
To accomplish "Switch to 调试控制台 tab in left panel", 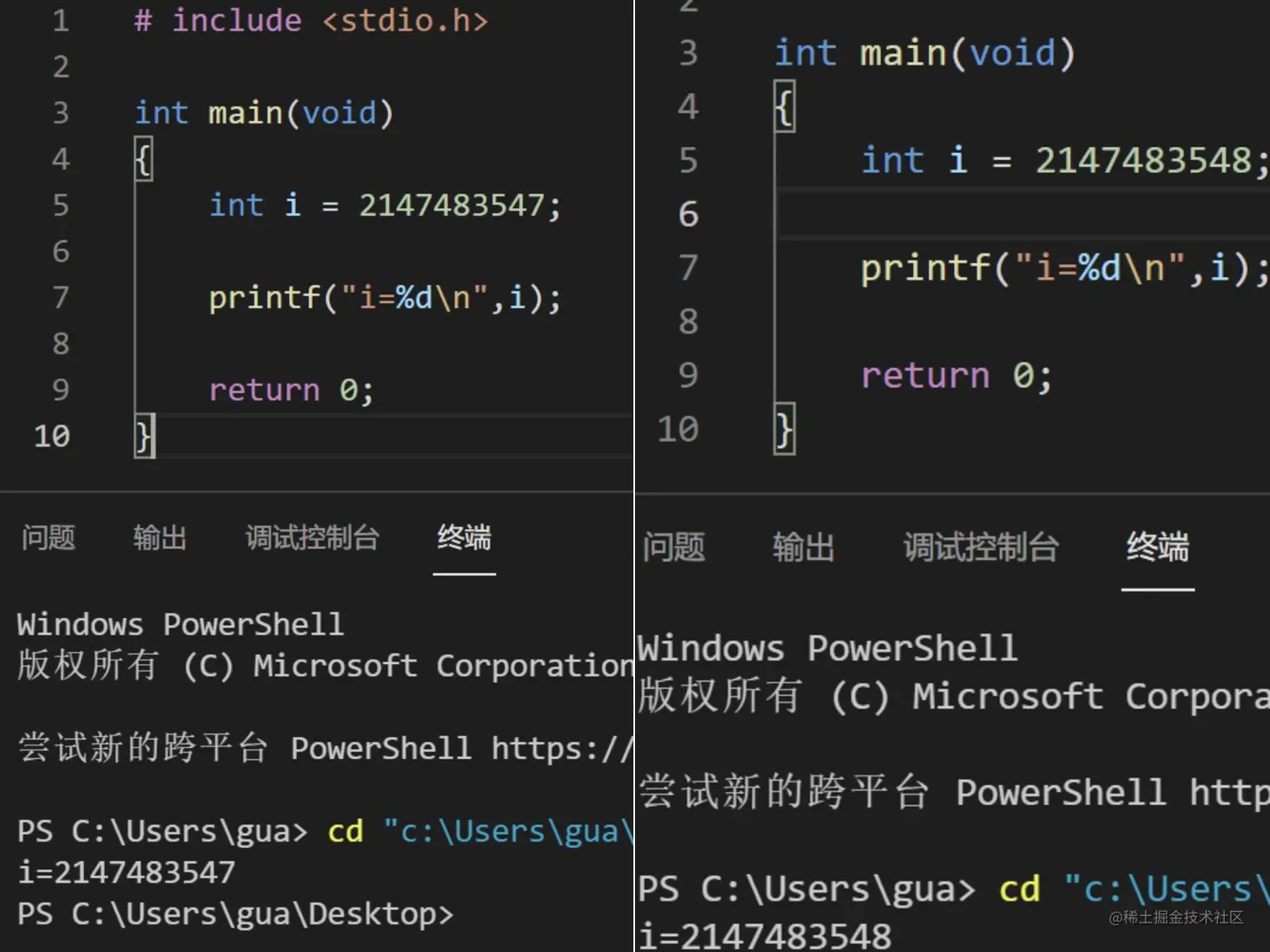I will tap(312, 537).
